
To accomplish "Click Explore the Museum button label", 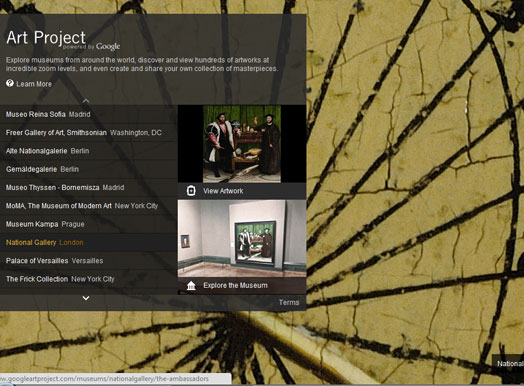I will 236,285.
